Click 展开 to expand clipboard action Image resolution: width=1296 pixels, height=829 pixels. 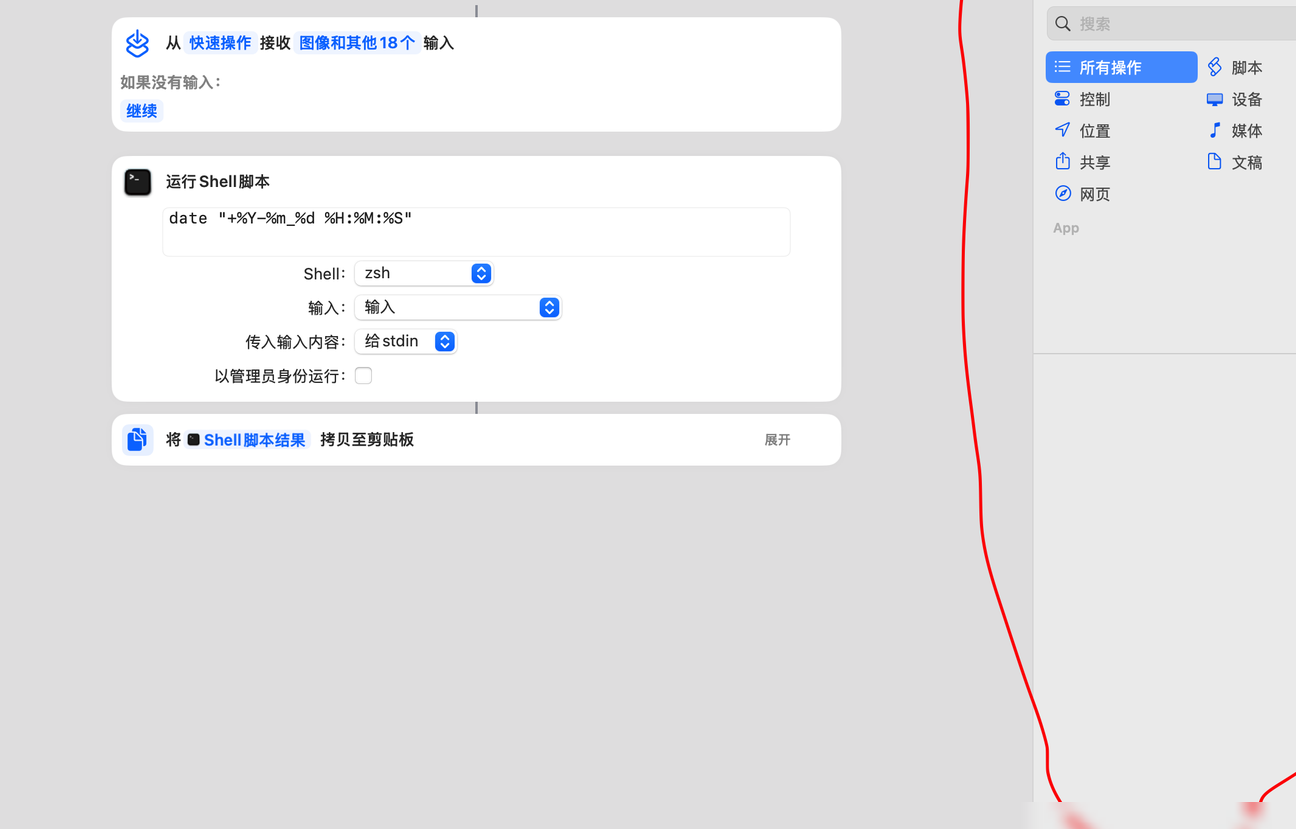coord(777,440)
